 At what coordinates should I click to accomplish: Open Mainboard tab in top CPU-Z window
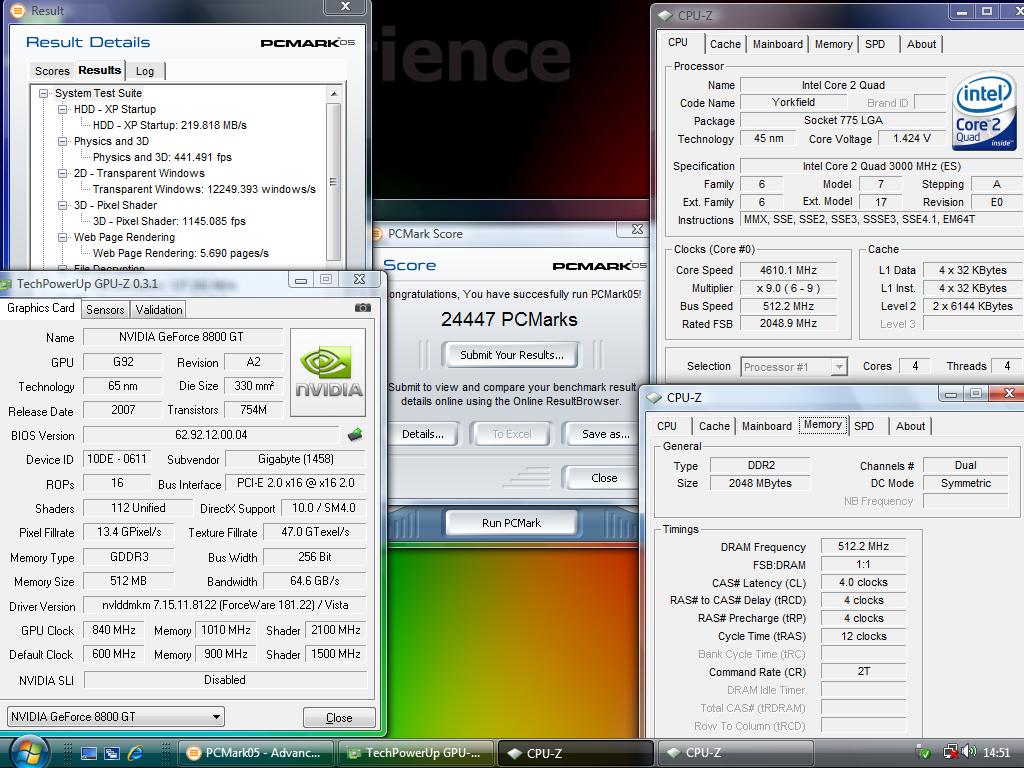pos(777,44)
